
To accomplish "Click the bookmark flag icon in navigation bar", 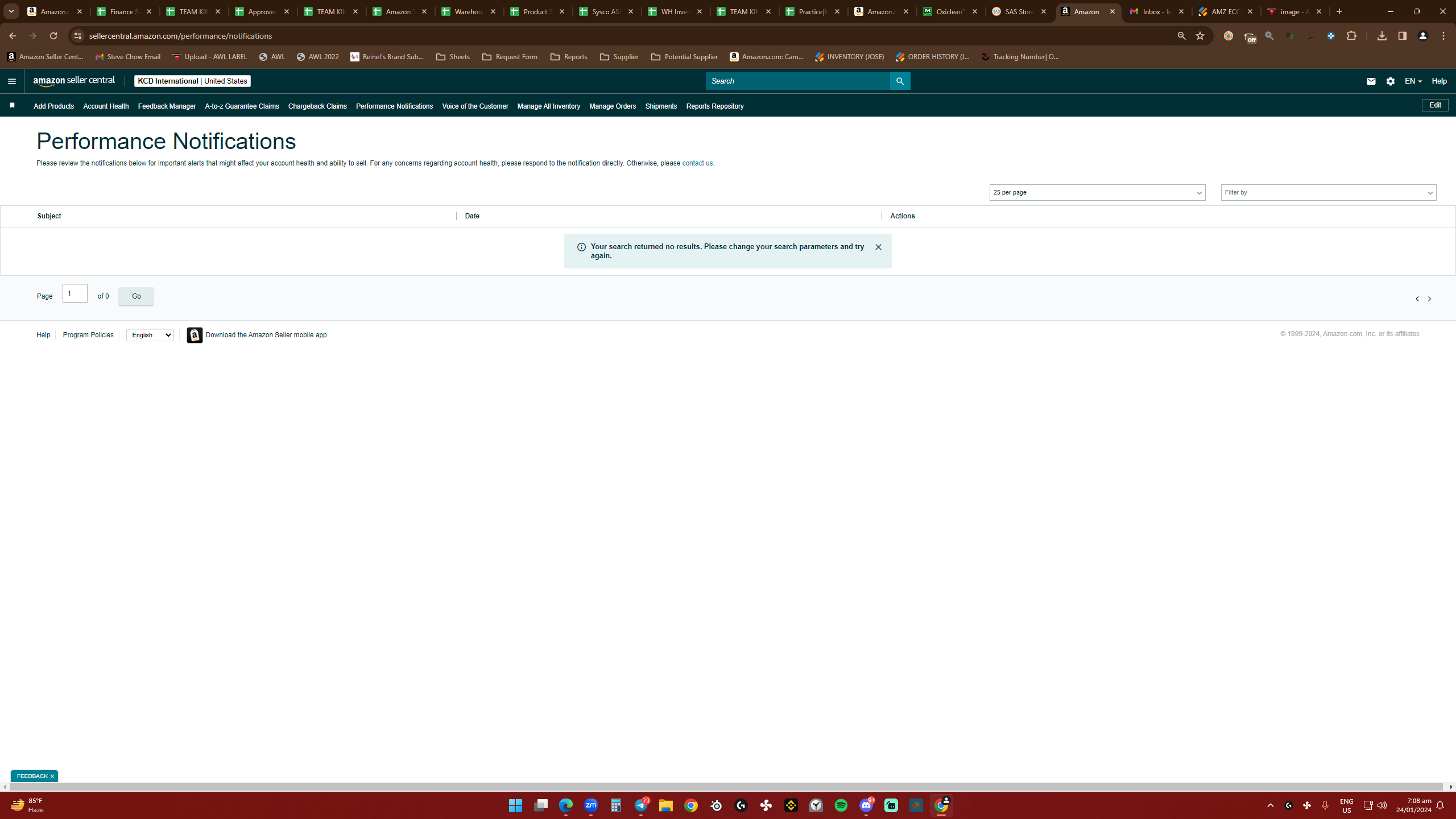I will pyautogui.click(x=12, y=105).
